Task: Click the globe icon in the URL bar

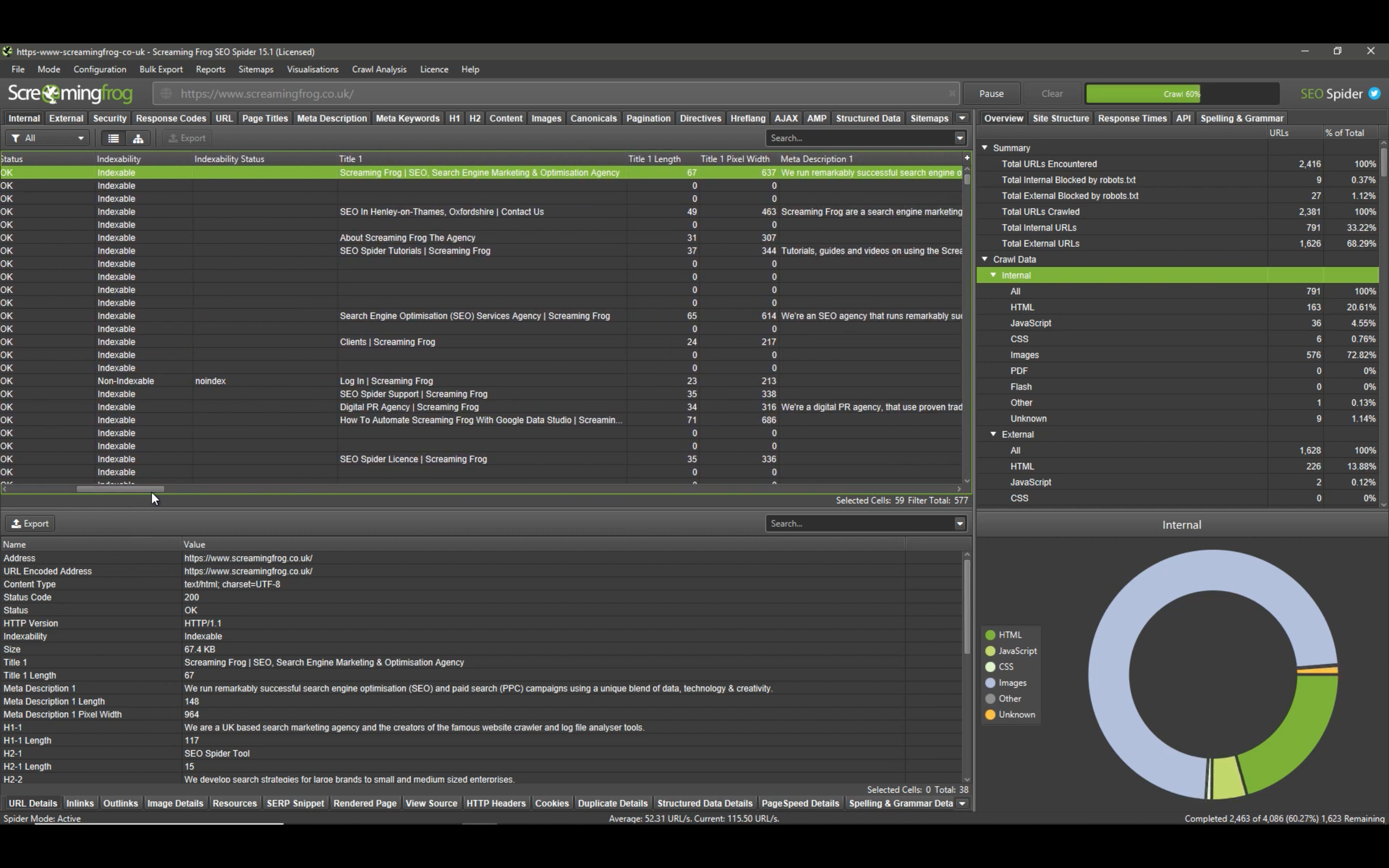Action: pyautogui.click(x=166, y=93)
